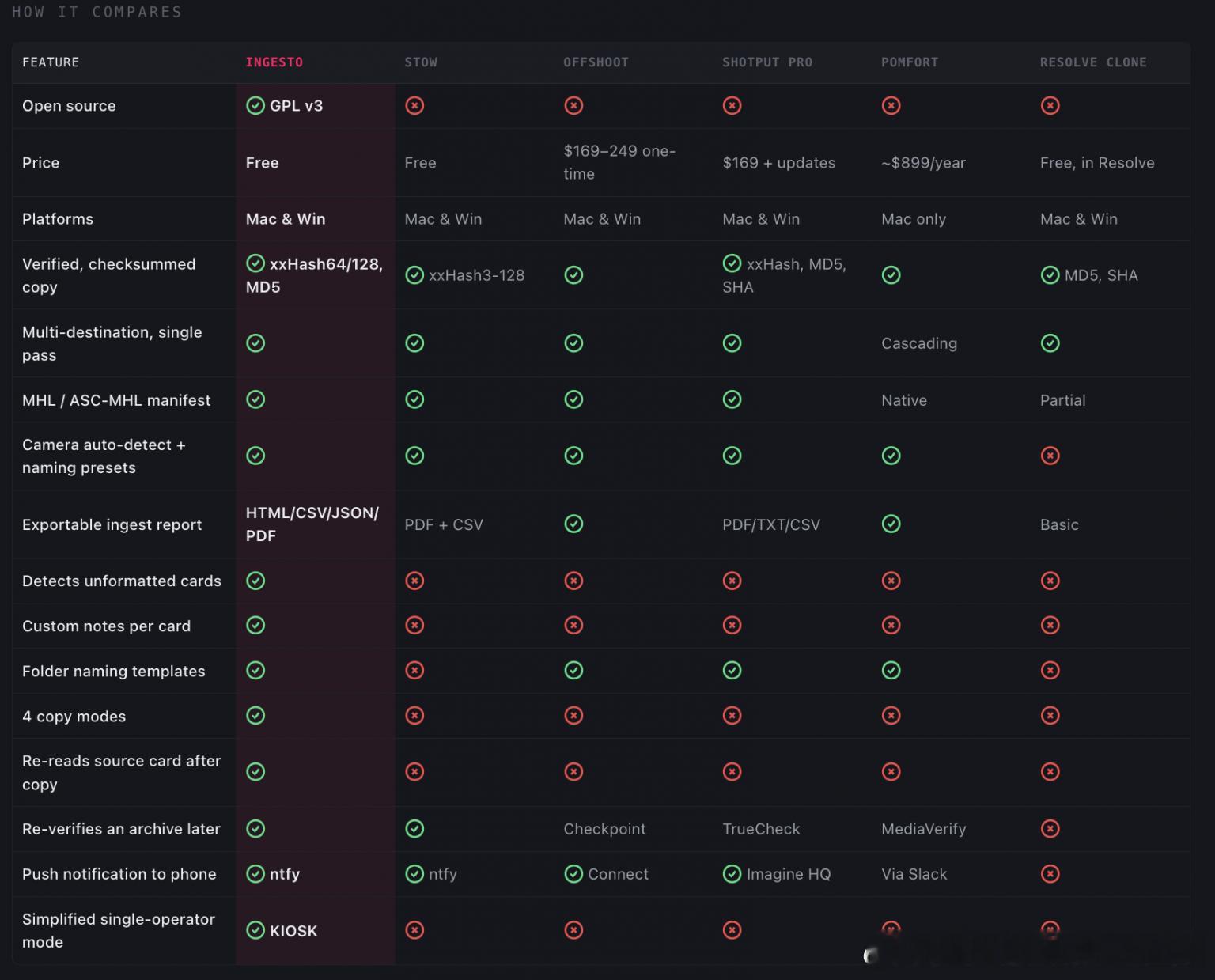Click the INGESTO column header
This screenshot has width=1215, height=980.
(x=274, y=62)
